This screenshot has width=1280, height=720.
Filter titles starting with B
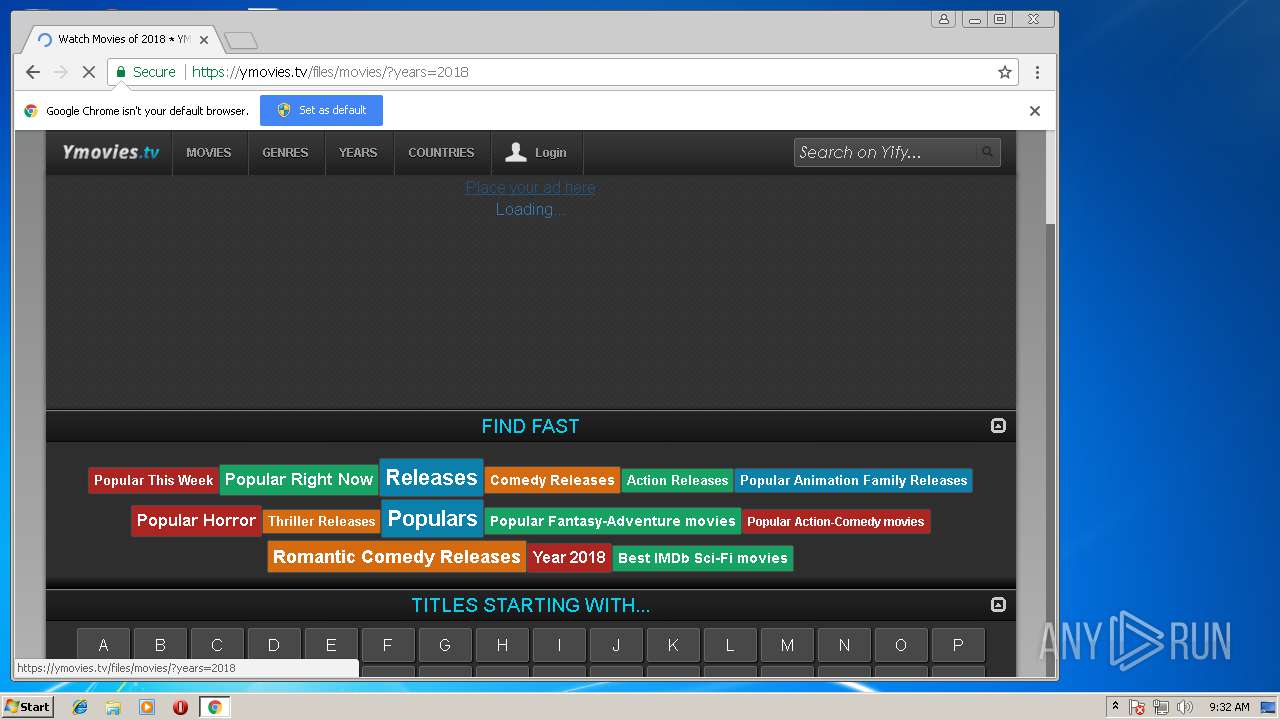tap(160, 645)
